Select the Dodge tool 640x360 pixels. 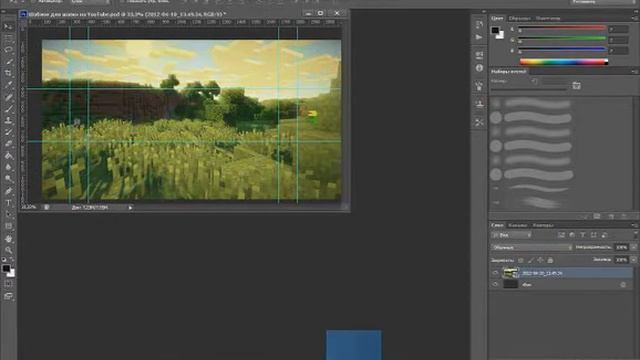[x=8, y=179]
